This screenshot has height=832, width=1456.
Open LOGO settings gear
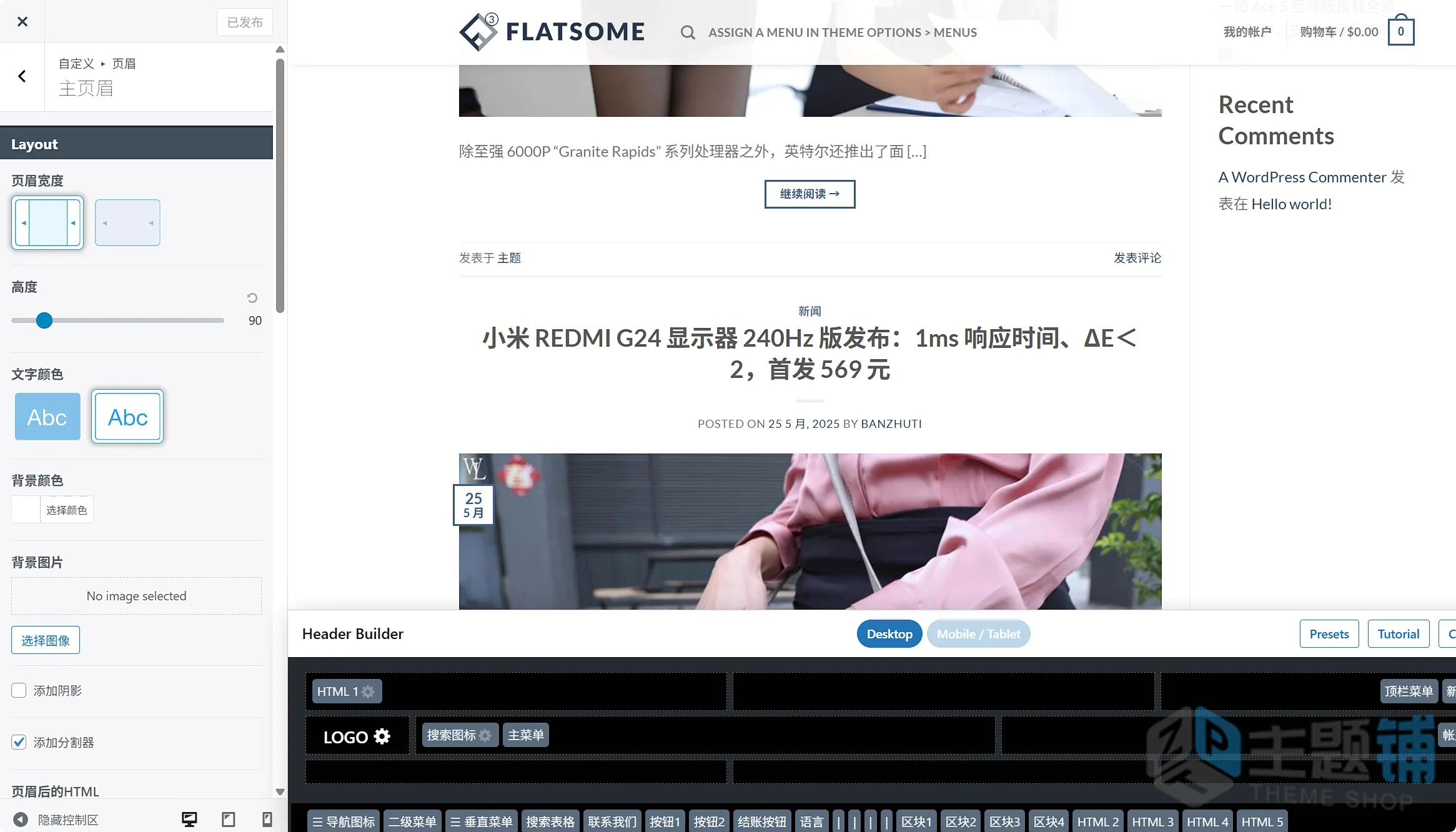coord(382,736)
